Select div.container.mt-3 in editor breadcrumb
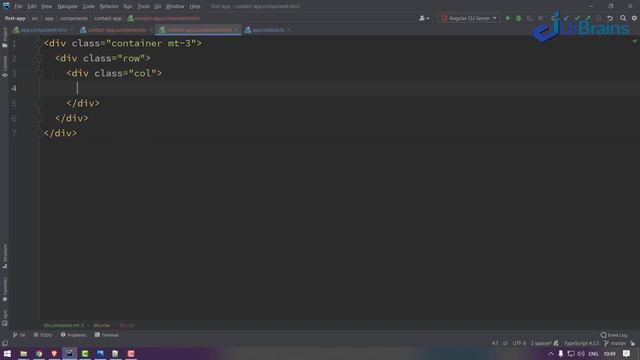This screenshot has width=640, height=360. point(63,325)
